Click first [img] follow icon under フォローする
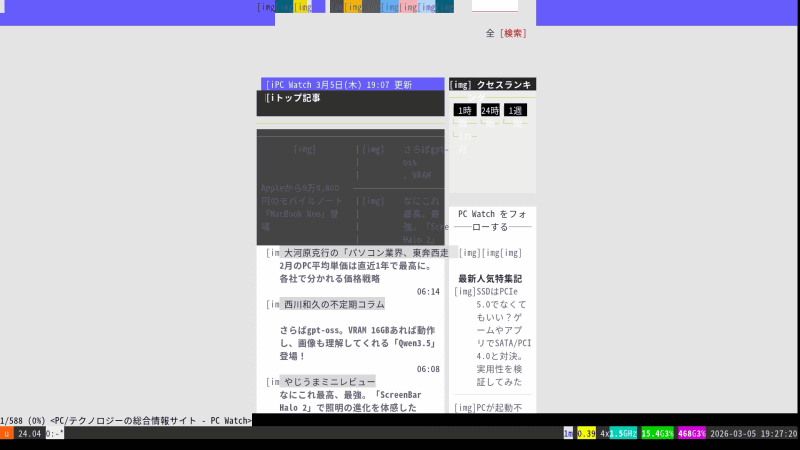The image size is (800, 450). click(469, 253)
